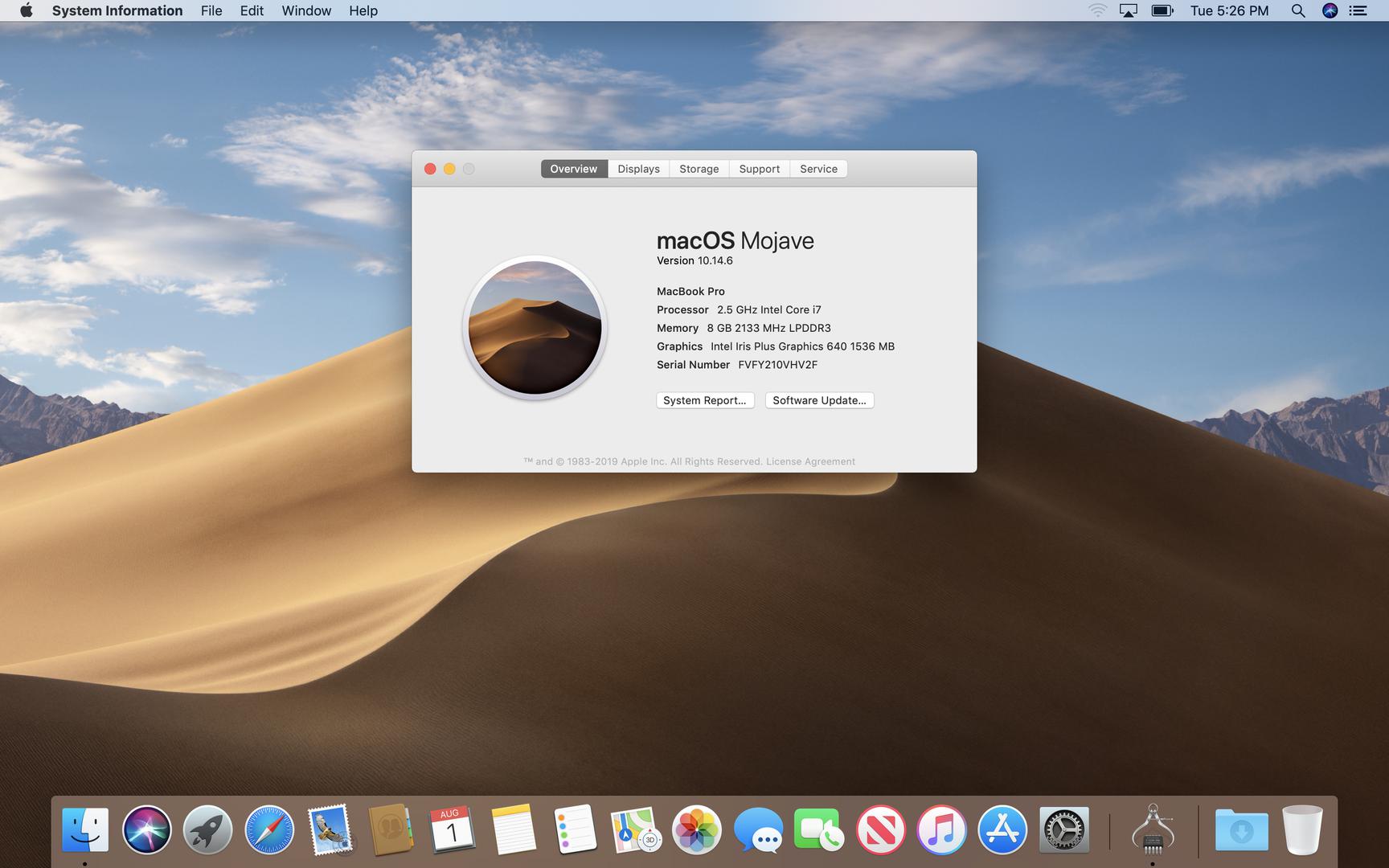Click the System Report... button

705,400
